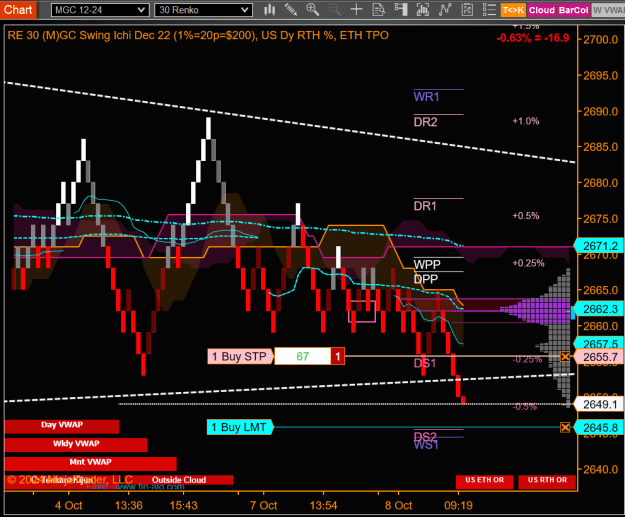Click the 2649.1 current price marker
Image resolution: width=625 pixels, height=517 pixels.
click(599, 405)
